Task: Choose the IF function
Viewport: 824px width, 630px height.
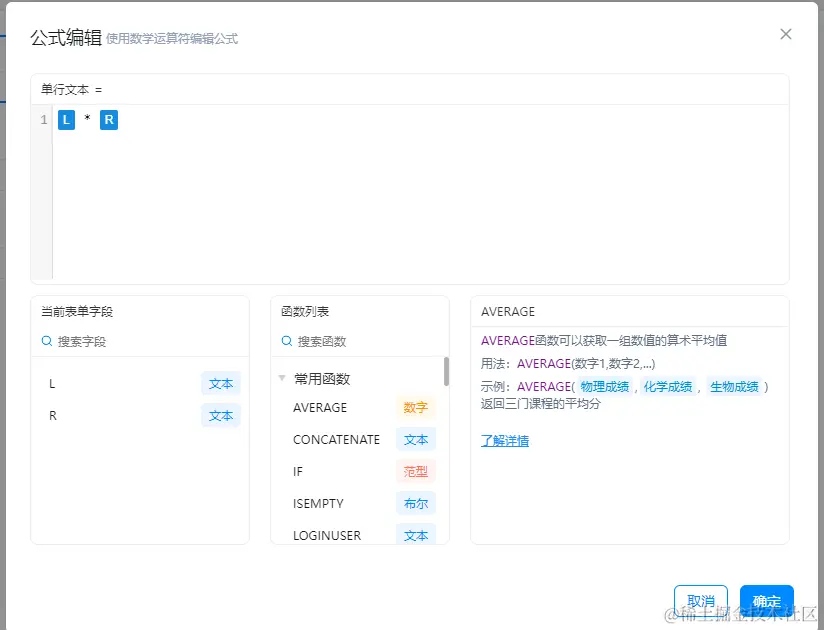Action: pyautogui.click(x=298, y=472)
